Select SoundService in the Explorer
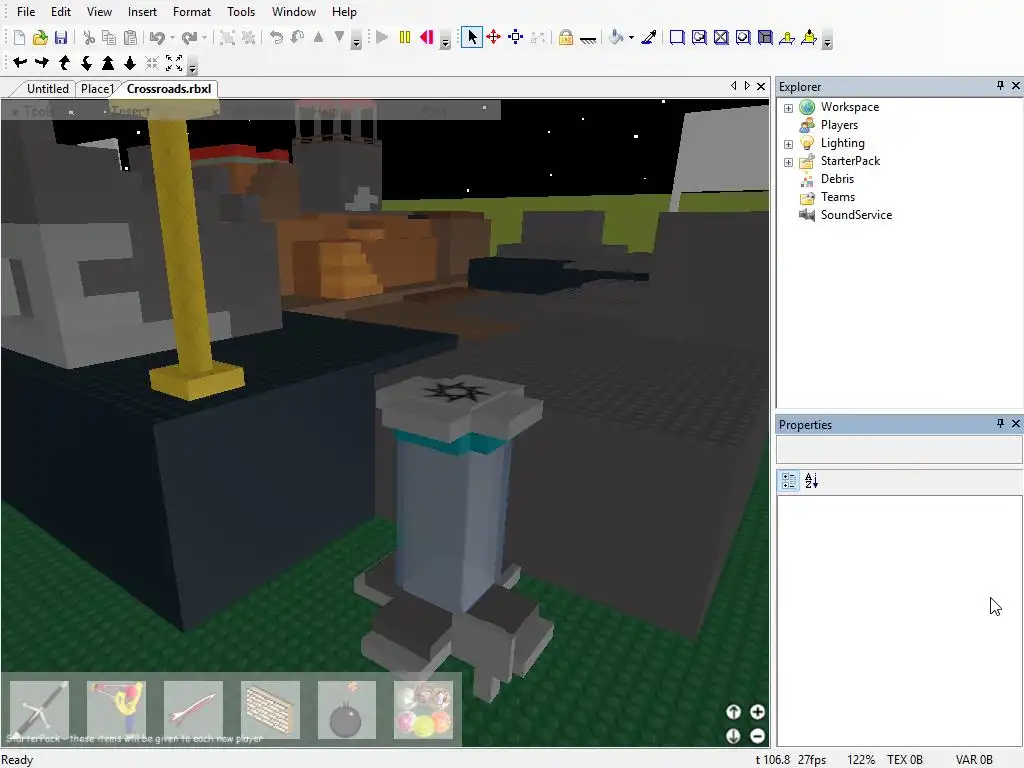The image size is (1024, 768). coord(856,215)
